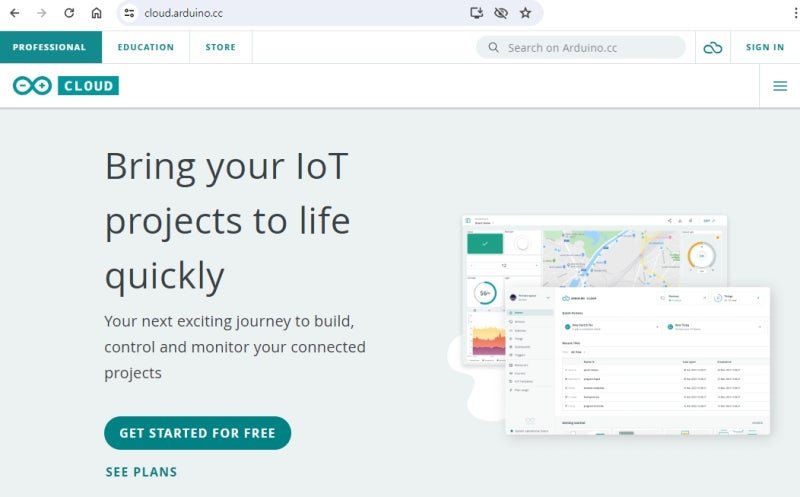Screen dimensions: 800x497
Task: Click the Sign In link
Action: (765, 47)
